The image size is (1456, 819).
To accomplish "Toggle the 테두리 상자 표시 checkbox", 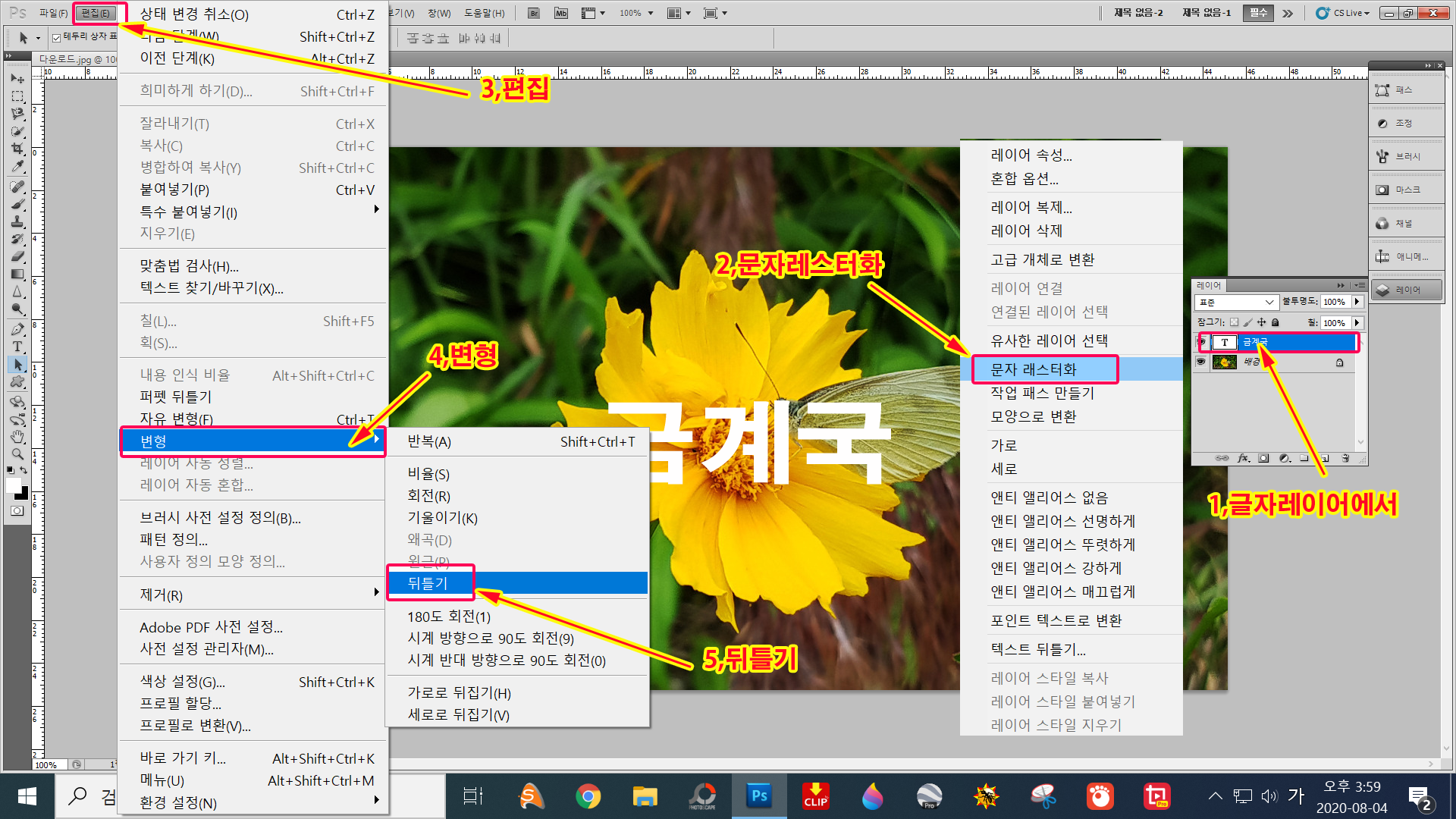I will point(57,37).
